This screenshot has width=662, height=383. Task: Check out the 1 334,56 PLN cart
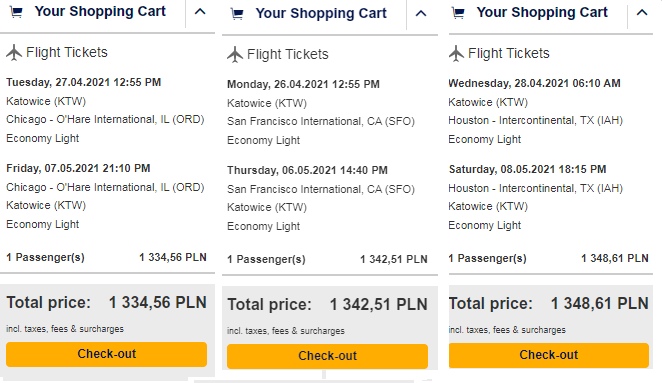click(106, 354)
